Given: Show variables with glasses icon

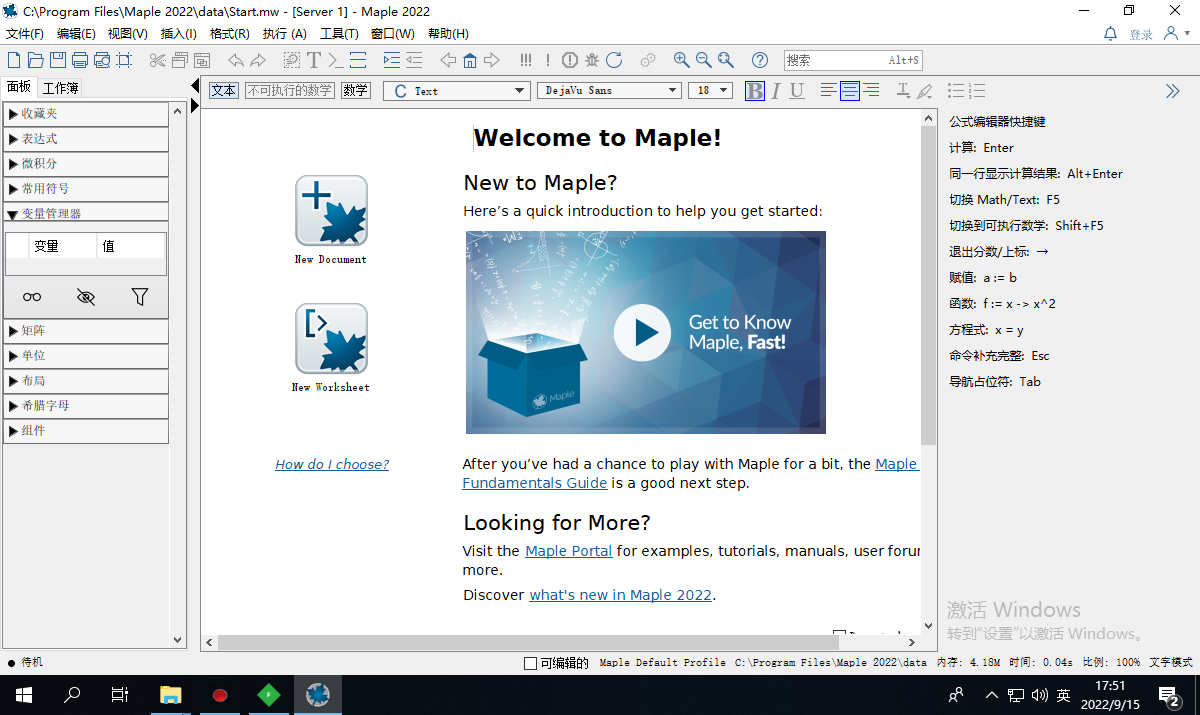Looking at the screenshot, I should pos(33,297).
